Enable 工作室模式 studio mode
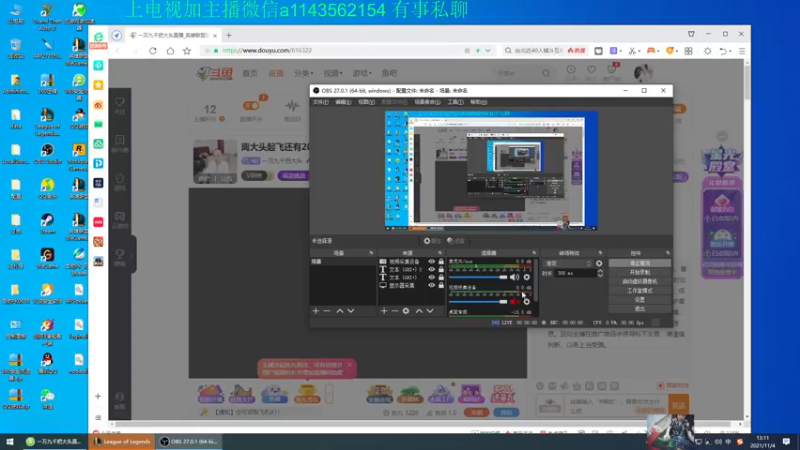Viewport: 800px width, 450px height. [640, 291]
